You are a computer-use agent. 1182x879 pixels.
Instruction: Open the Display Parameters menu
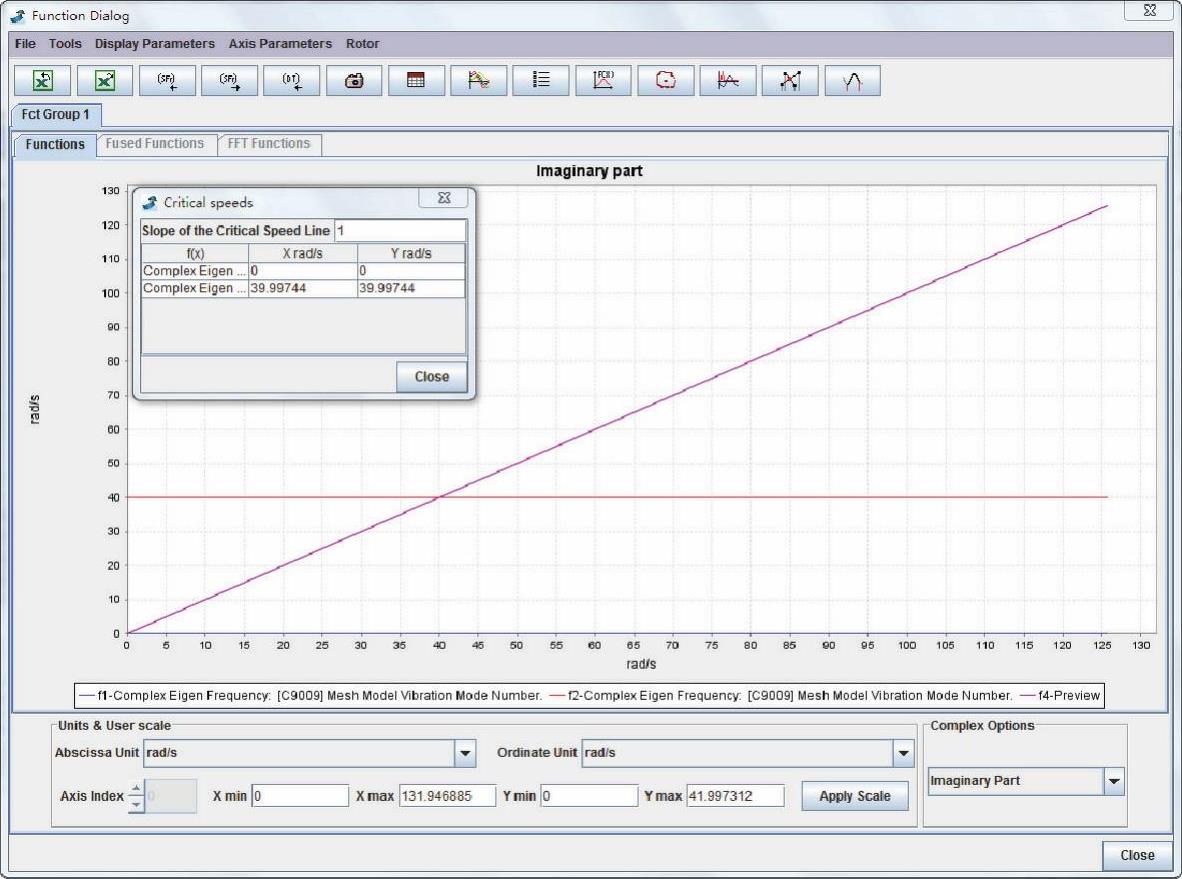pyautogui.click(x=155, y=44)
